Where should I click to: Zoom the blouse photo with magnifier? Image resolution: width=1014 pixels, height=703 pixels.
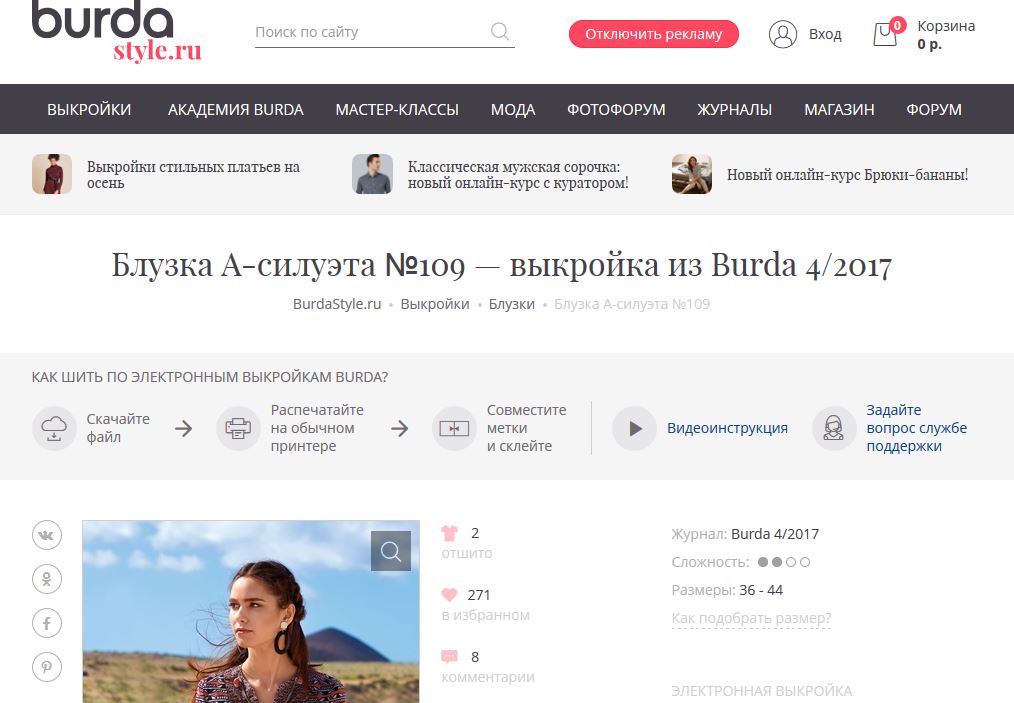pyautogui.click(x=391, y=551)
